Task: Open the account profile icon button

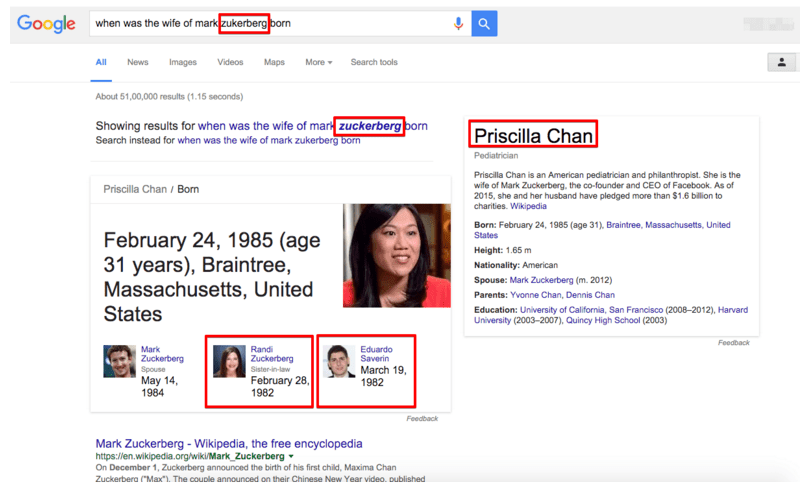Action: click(781, 63)
